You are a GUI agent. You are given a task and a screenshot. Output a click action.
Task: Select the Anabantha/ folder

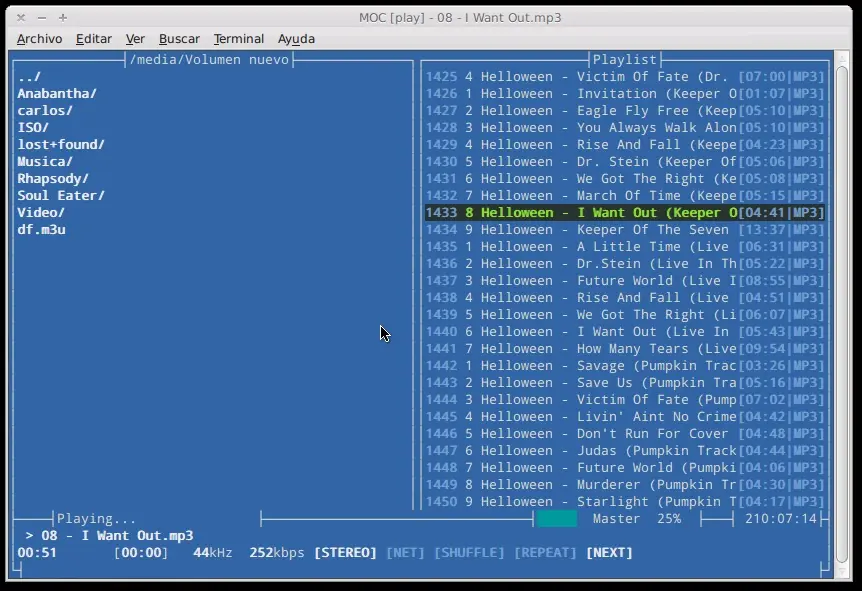(57, 93)
